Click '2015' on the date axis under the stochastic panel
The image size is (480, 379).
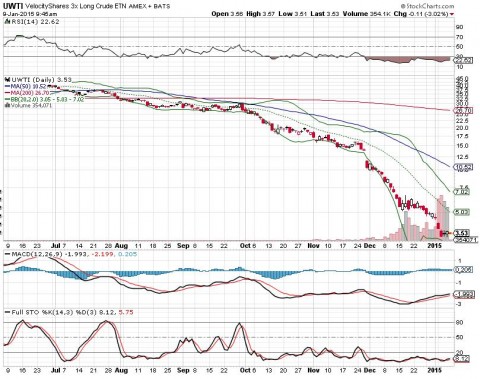pyautogui.click(x=435, y=370)
